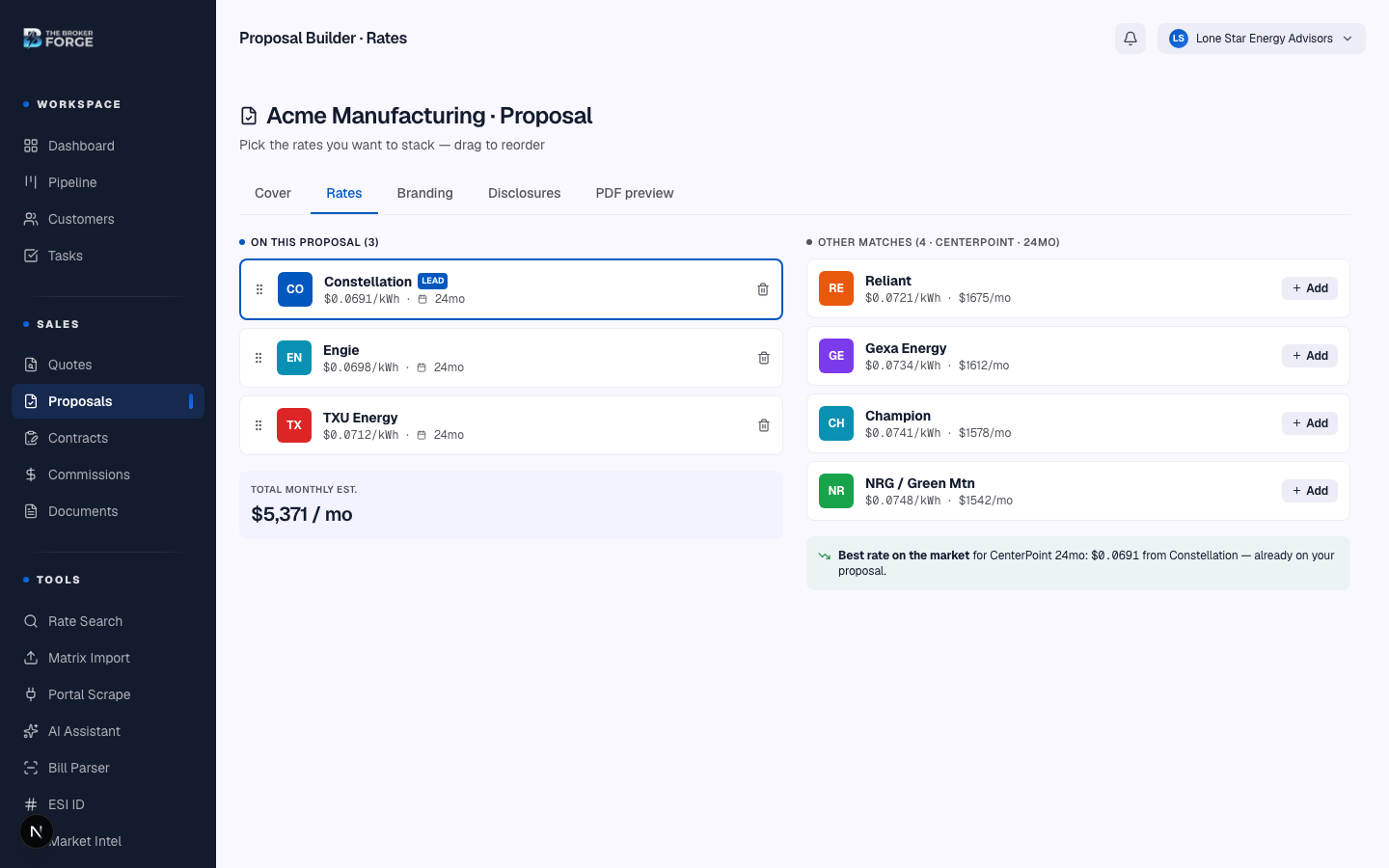Click the $5,371 / mo total
1389x868 pixels.
click(x=302, y=514)
